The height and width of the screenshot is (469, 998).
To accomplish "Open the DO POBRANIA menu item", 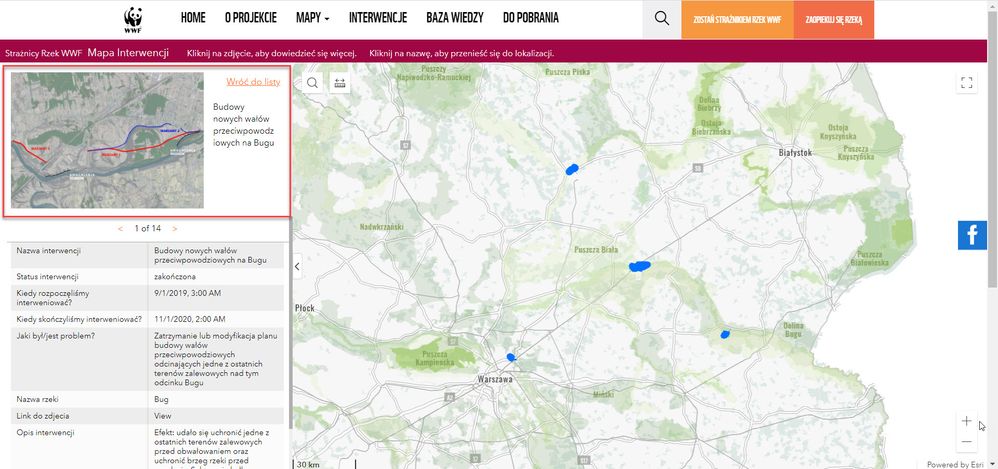I will [531, 18].
